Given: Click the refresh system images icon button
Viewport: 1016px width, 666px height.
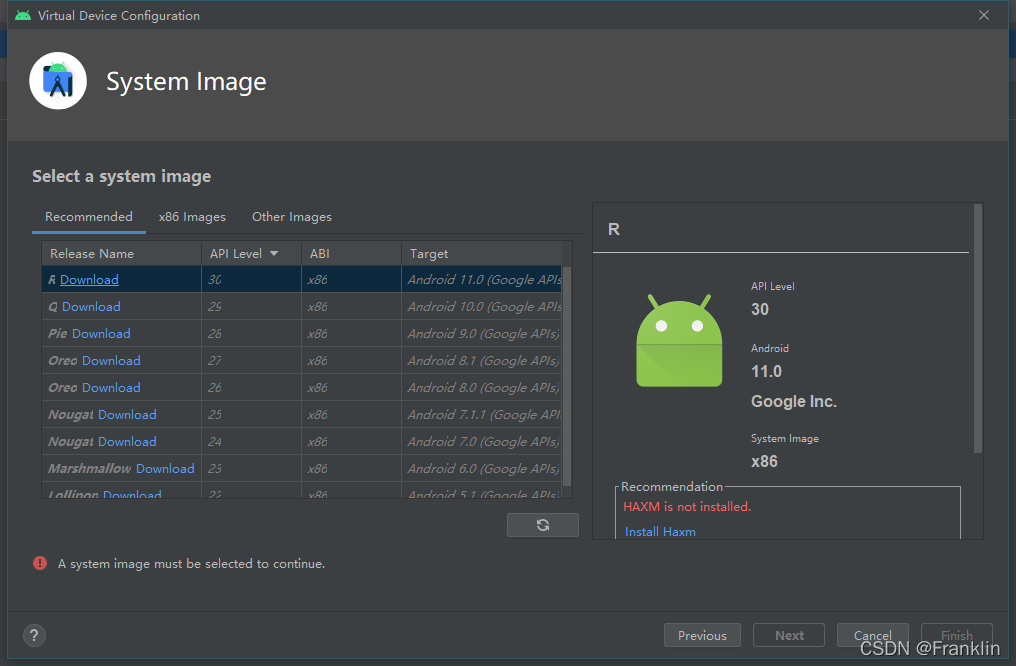Looking at the screenshot, I should [542, 525].
